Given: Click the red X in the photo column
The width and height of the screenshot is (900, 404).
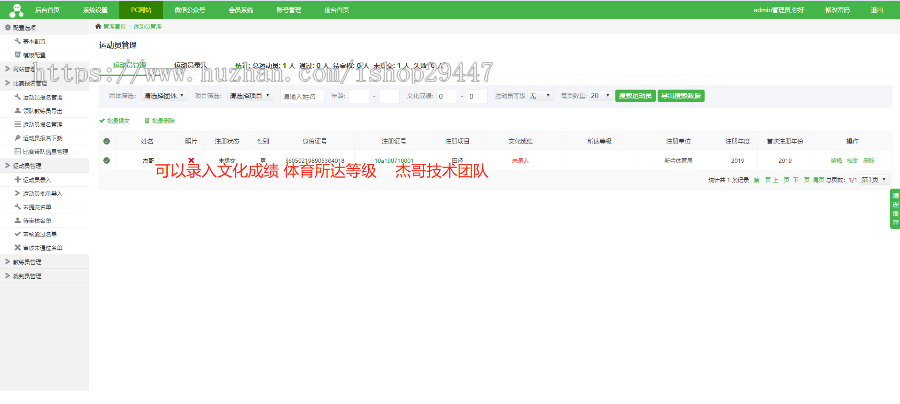Looking at the screenshot, I should click(191, 160).
